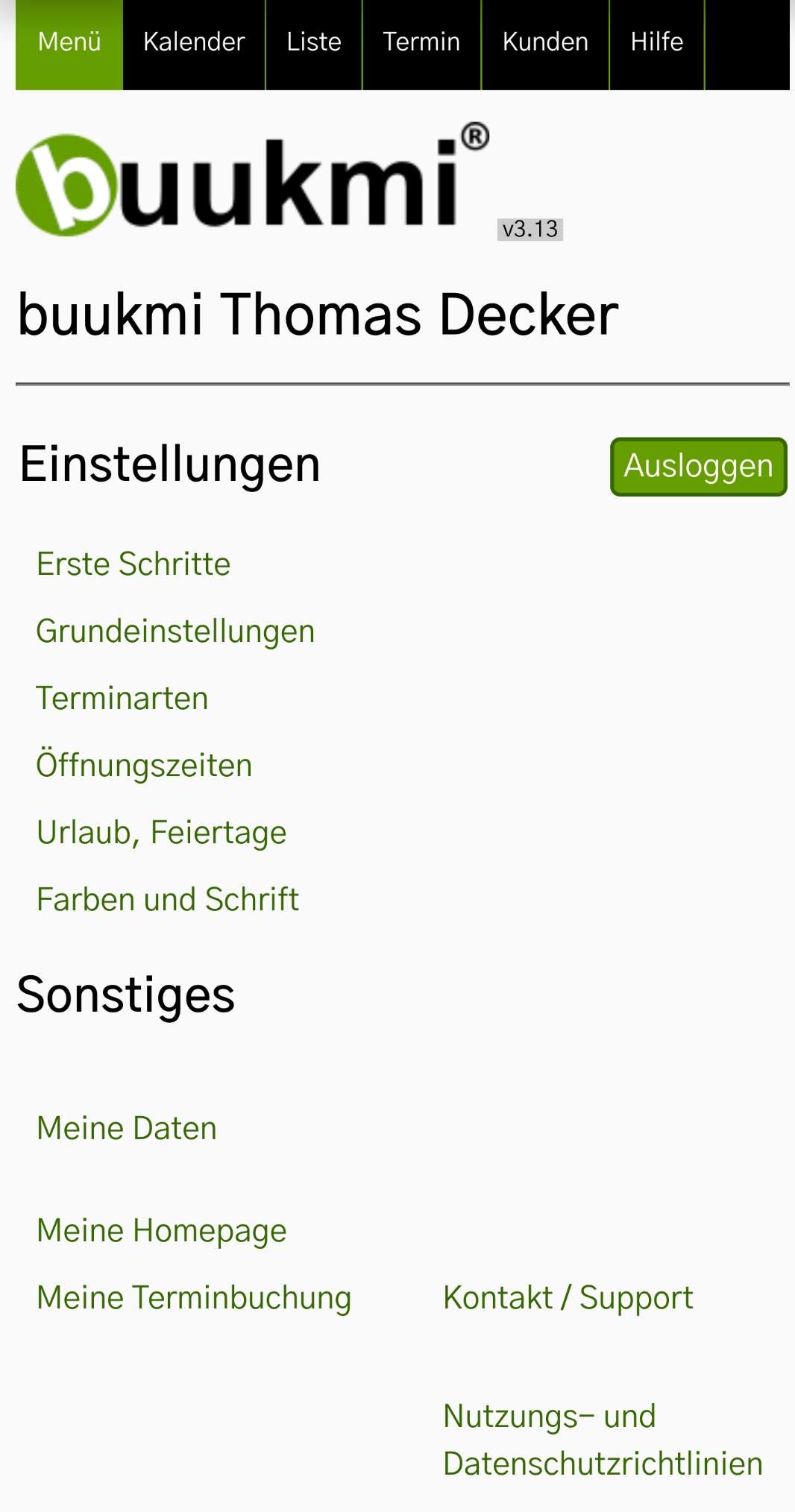Image resolution: width=795 pixels, height=1512 pixels.
Task: Select the Kunden tab
Action: [545, 42]
